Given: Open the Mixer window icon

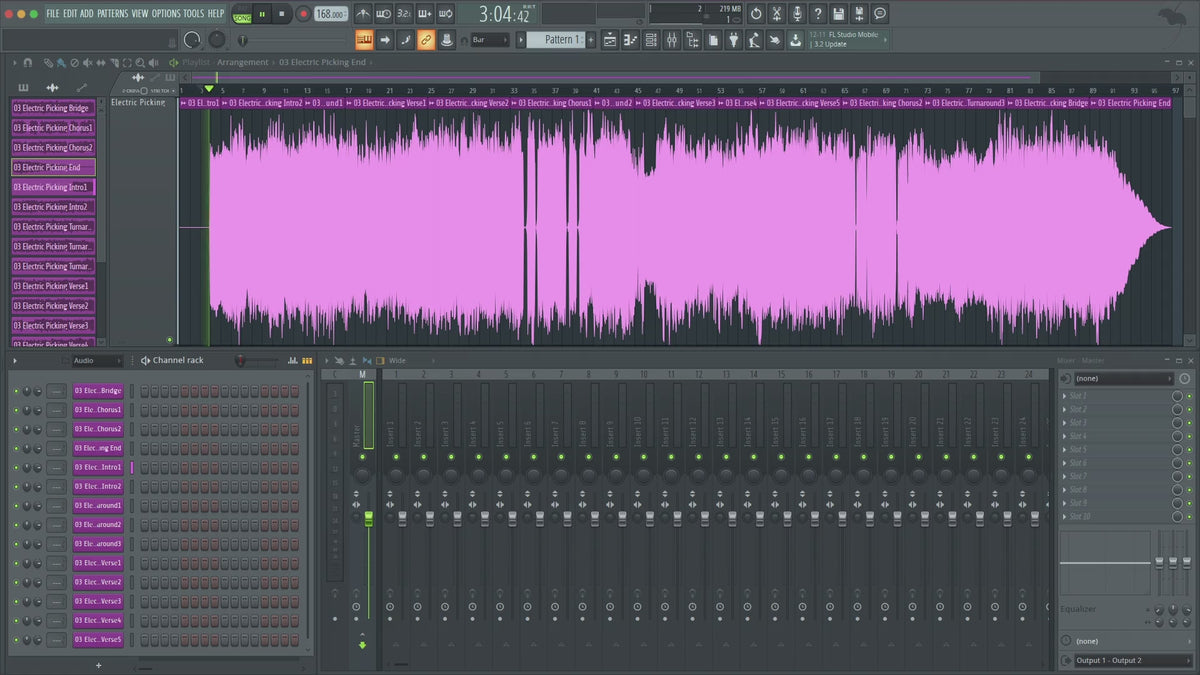Looking at the screenshot, I should (671, 40).
